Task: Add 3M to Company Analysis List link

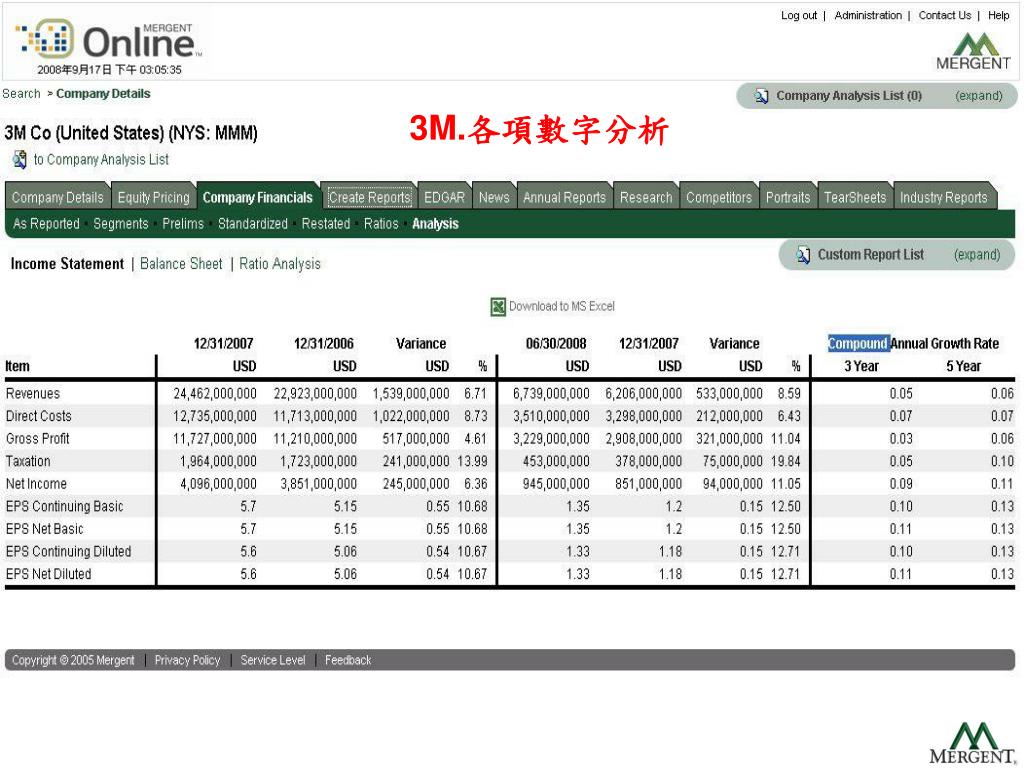Action: coord(101,159)
